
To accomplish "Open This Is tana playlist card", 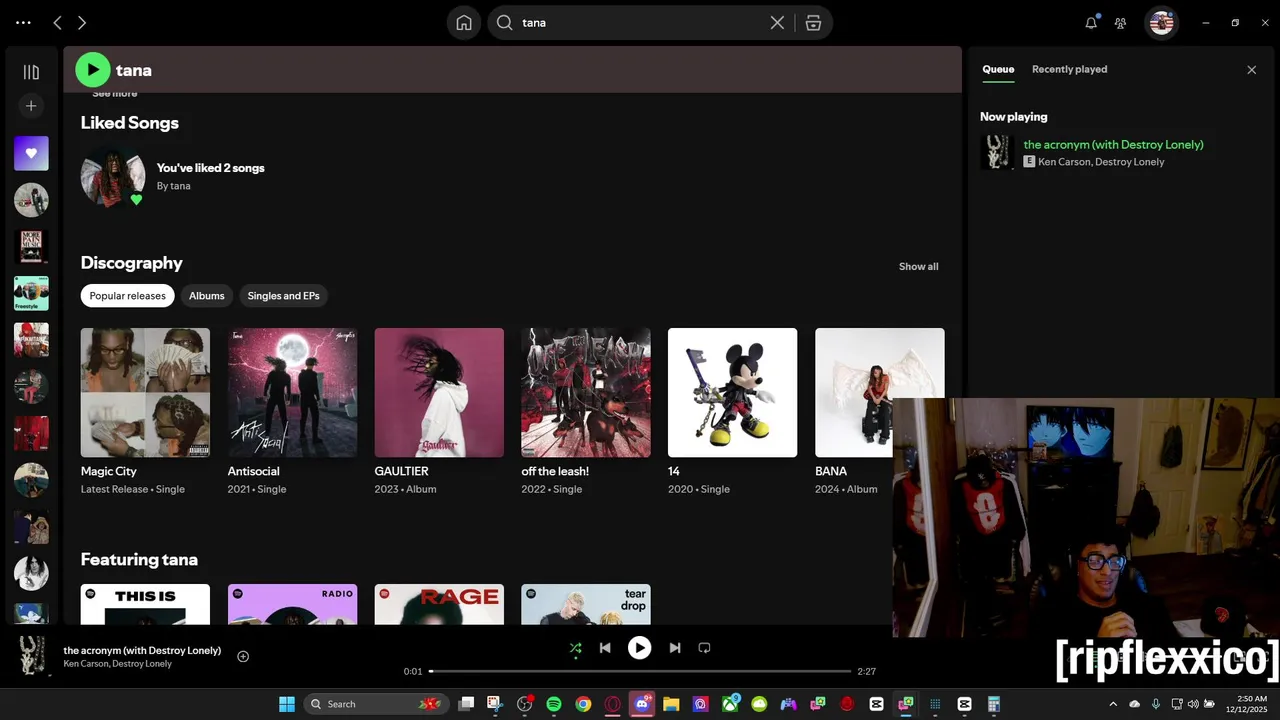I will (145, 604).
